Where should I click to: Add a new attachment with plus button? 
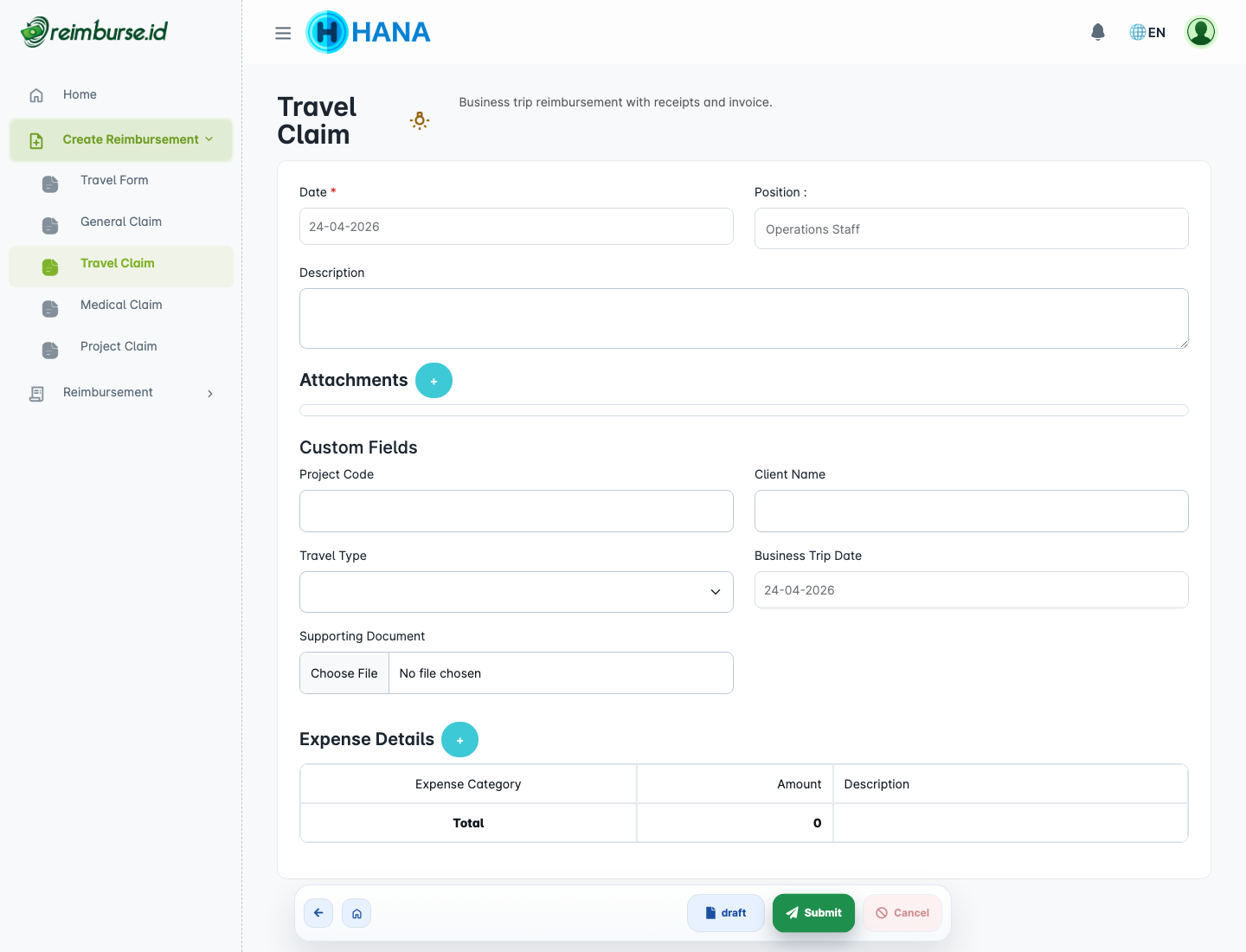tap(434, 381)
